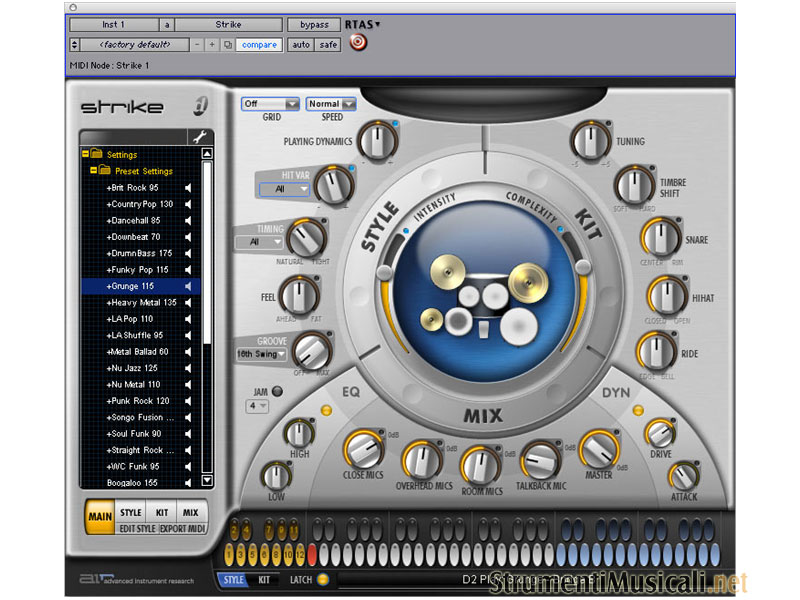Switch to the Mix page tab

pyautogui.click(x=190, y=513)
